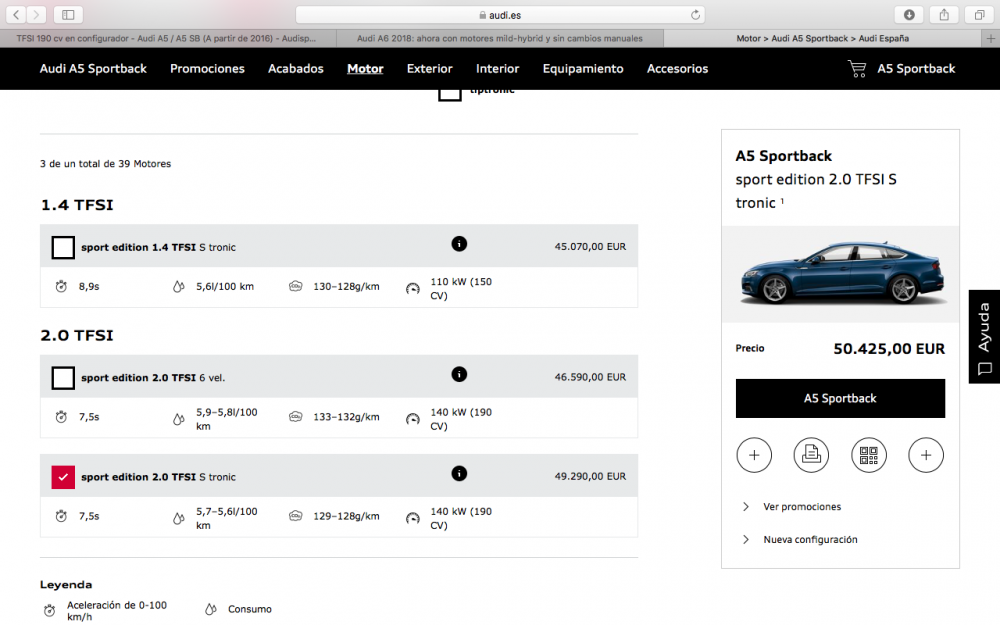
Task: Click the total price 50.425,00 EUR
Action: [x=889, y=349]
